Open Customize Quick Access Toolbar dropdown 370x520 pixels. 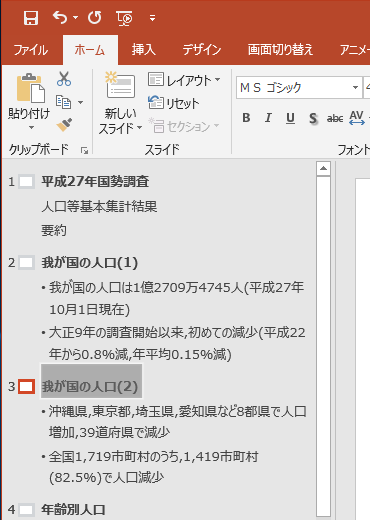pyautogui.click(x=152, y=18)
